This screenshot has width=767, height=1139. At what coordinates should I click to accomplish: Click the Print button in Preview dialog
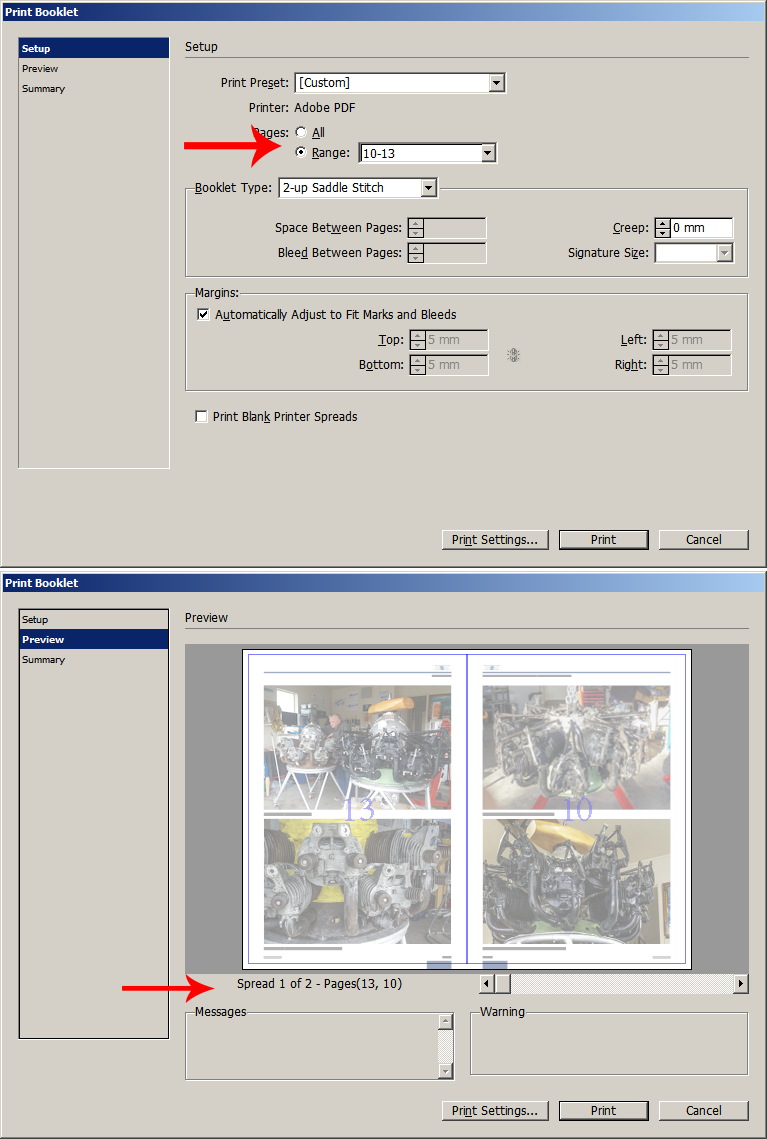[x=604, y=1111]
